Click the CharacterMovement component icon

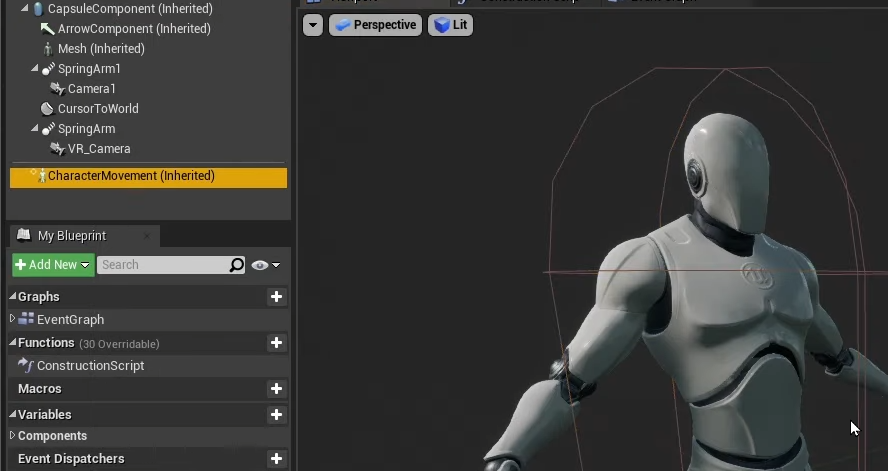41,176
